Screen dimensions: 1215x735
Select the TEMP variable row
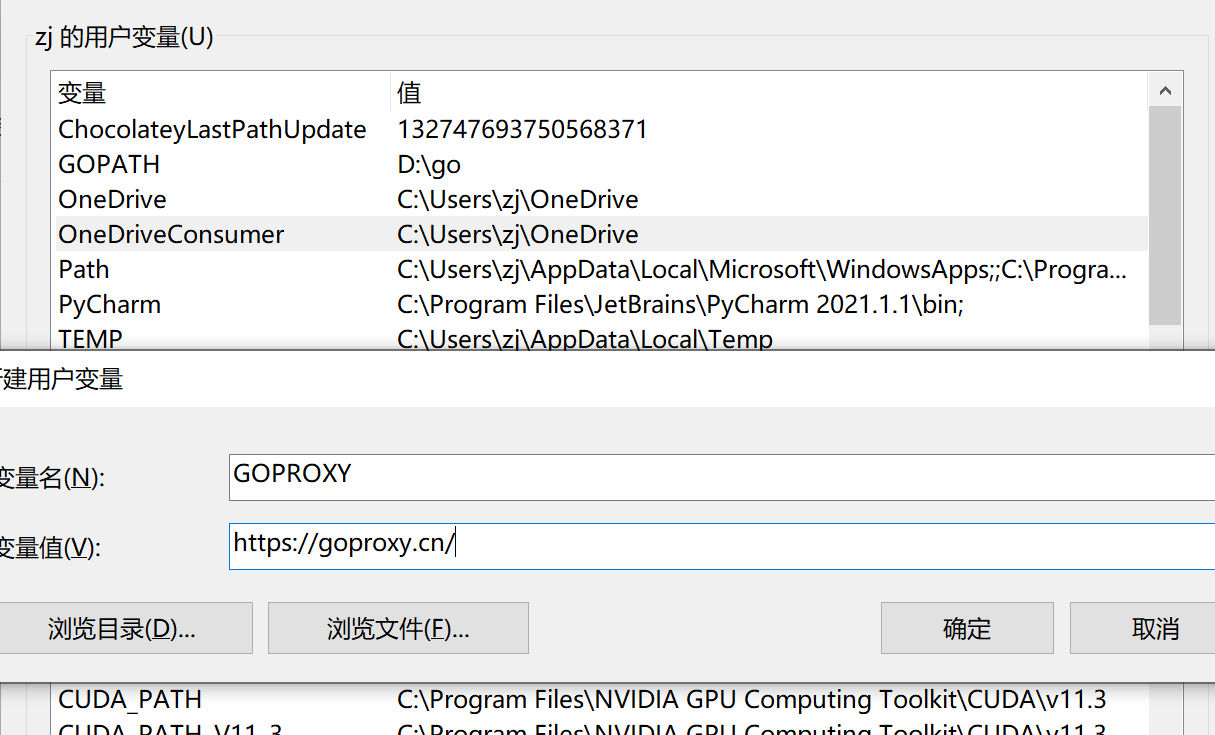(x=90, y=339)
